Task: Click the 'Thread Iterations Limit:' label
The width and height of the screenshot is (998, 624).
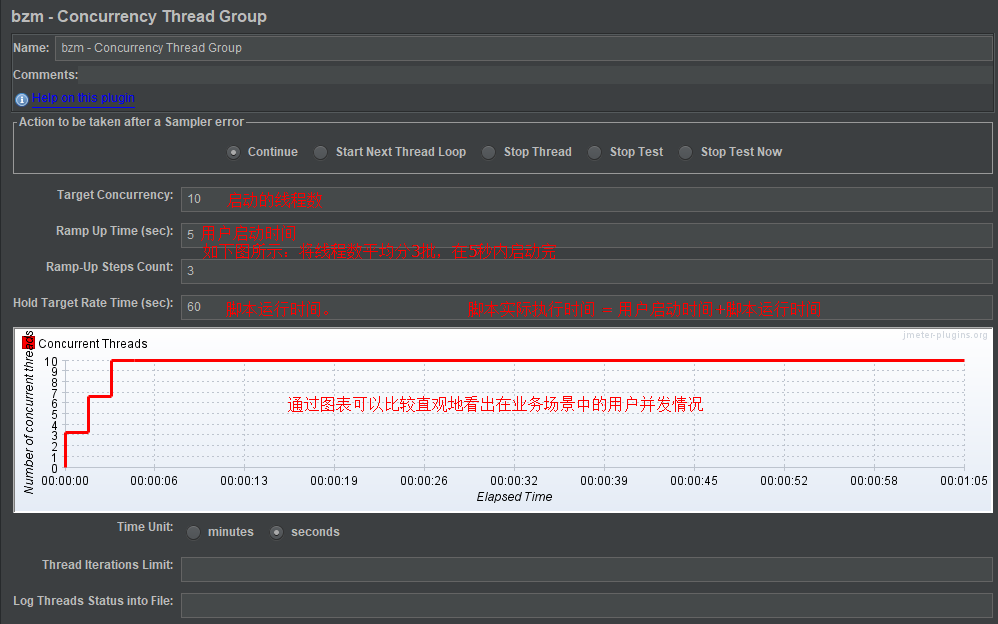Action: click(108, 565)
